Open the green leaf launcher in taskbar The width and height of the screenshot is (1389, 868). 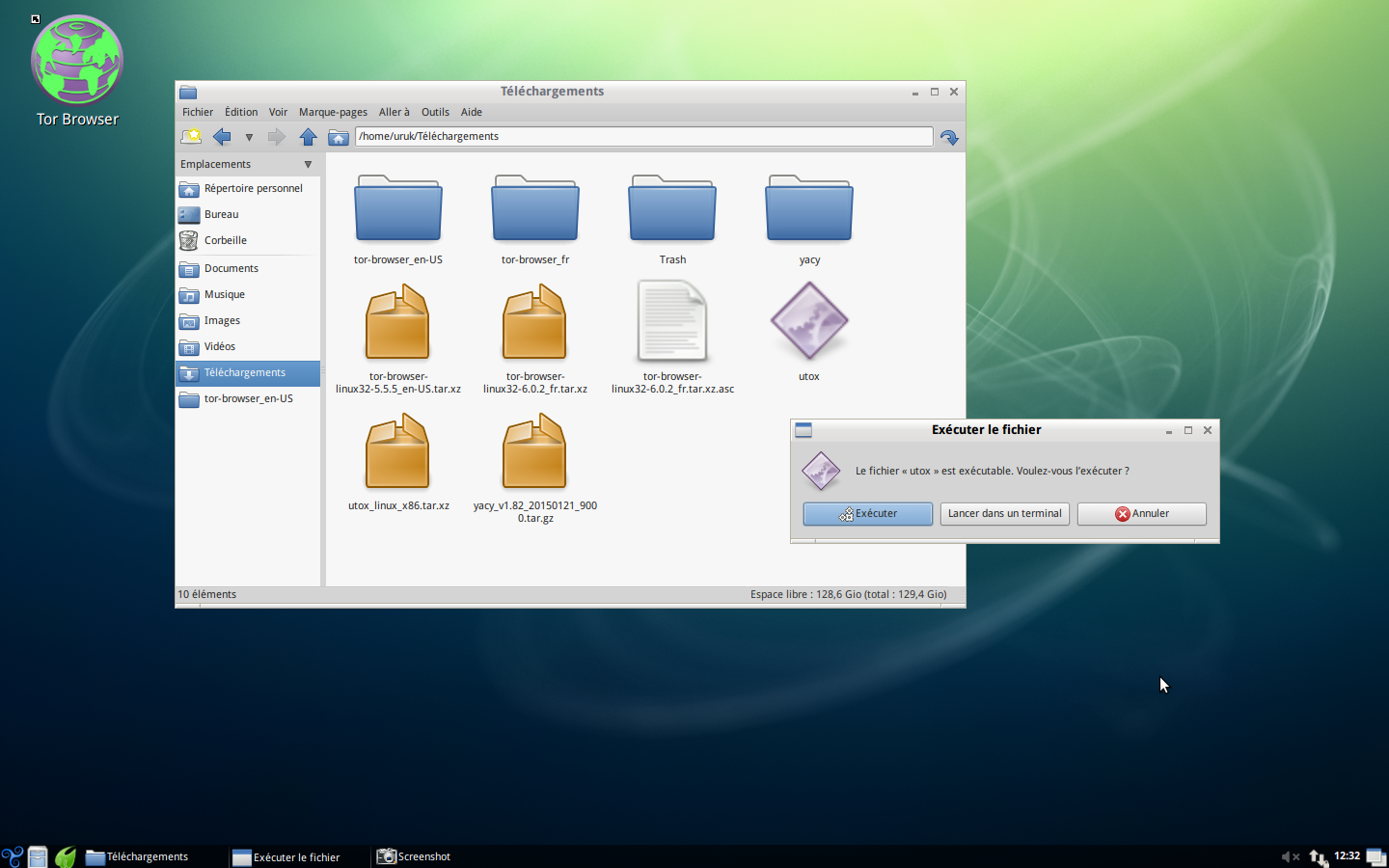click(x=66, y=856)
